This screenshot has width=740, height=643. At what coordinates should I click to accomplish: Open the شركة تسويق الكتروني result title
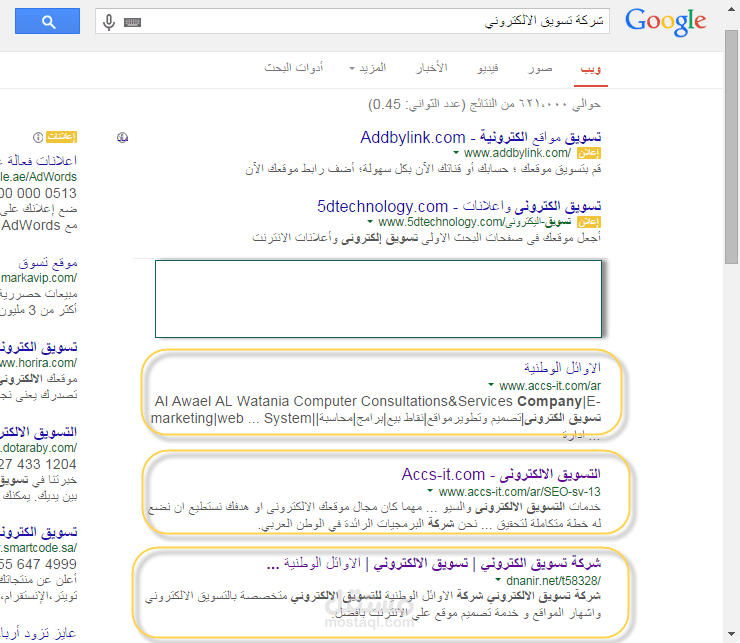click(434, 563)
